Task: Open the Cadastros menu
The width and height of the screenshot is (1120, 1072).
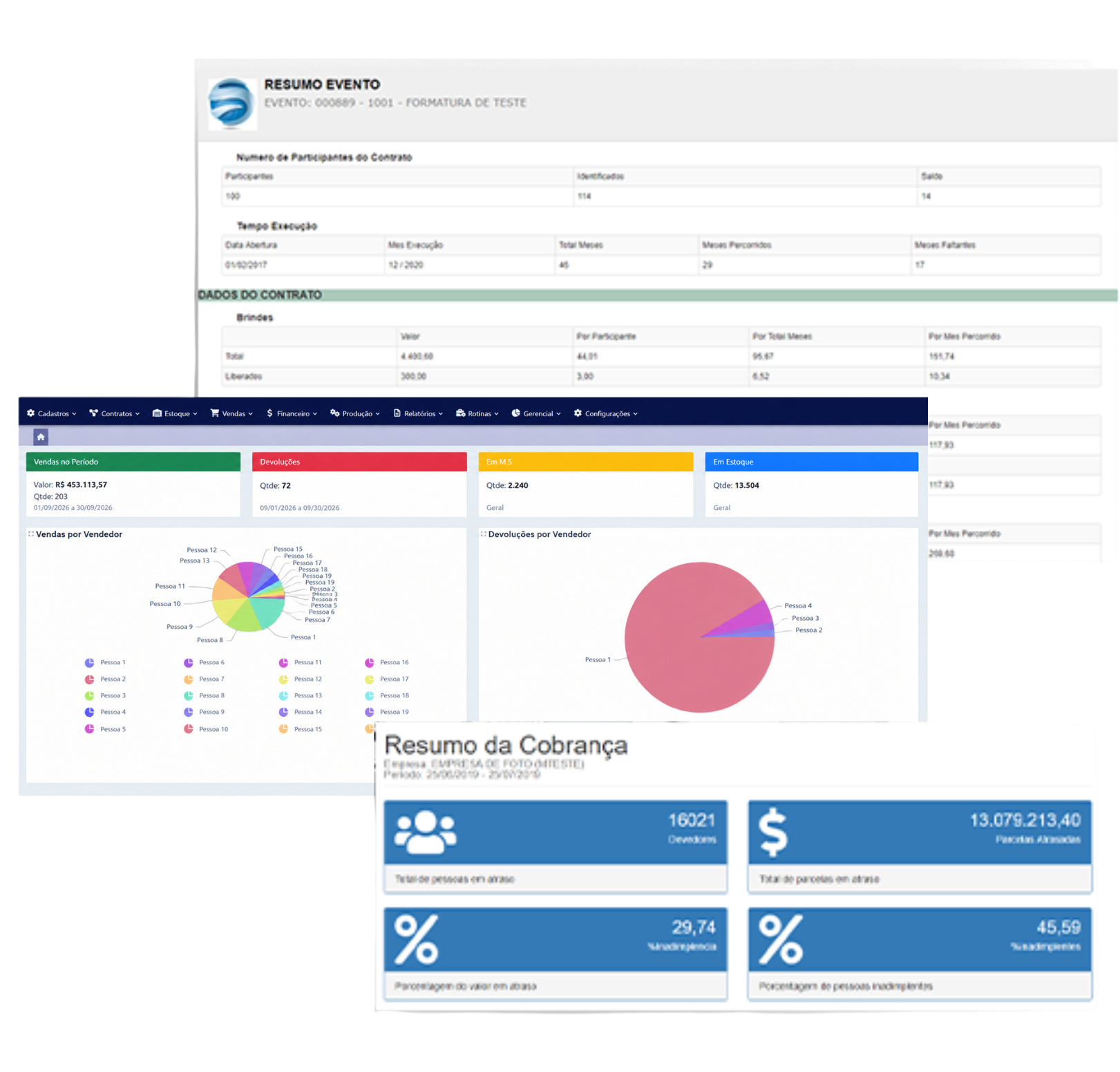Action: (52, 413)
